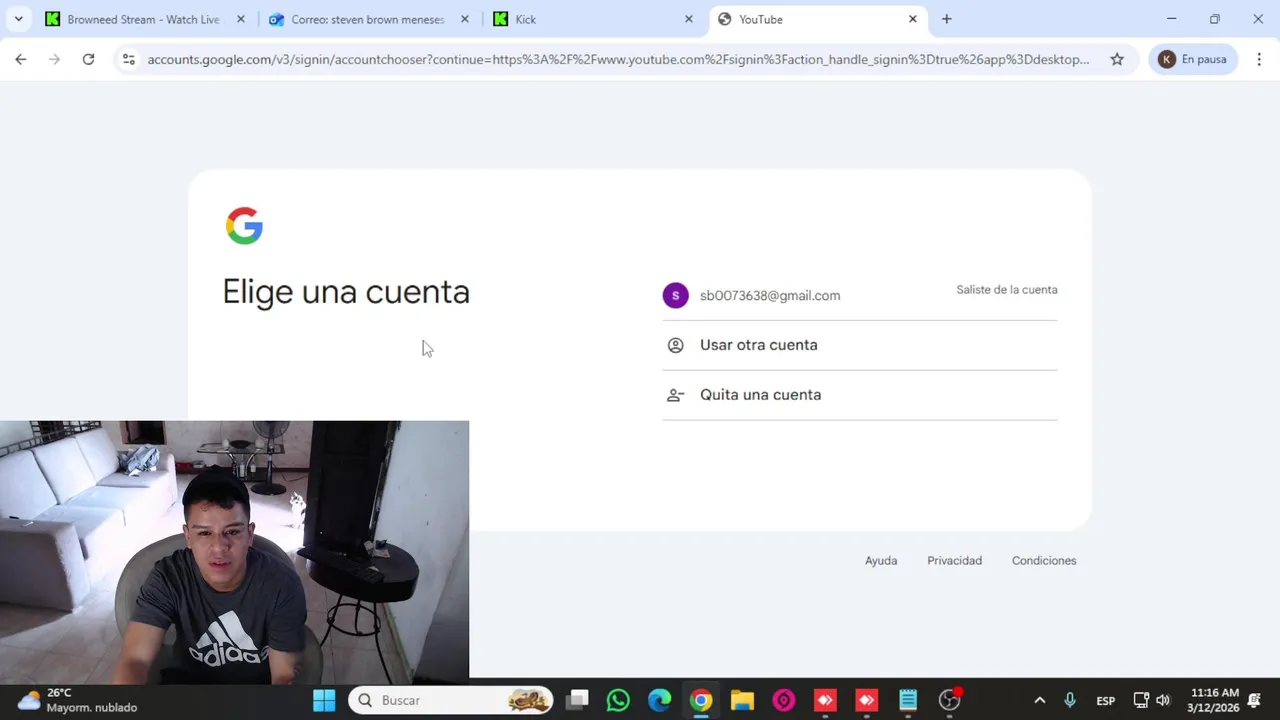Viewport: 1280px width, 720px height.
Task: Focus the address bar URL
Action: tap(618, 59)
